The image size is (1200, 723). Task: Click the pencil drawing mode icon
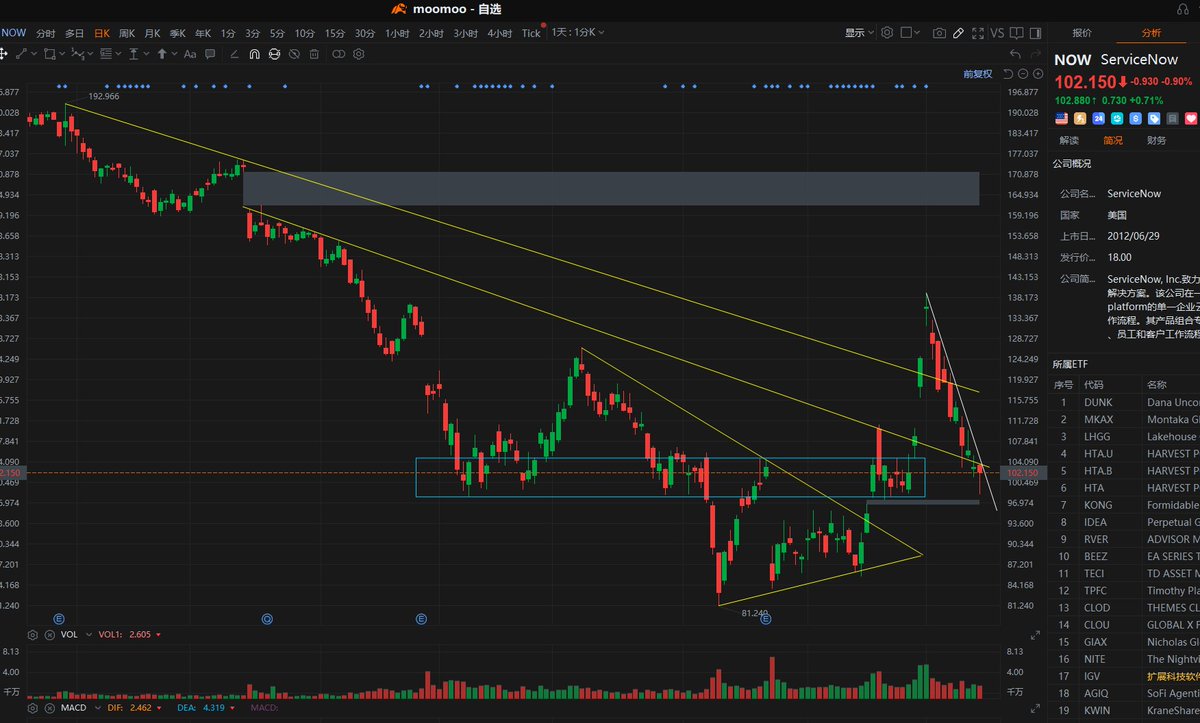coord(958,33)
